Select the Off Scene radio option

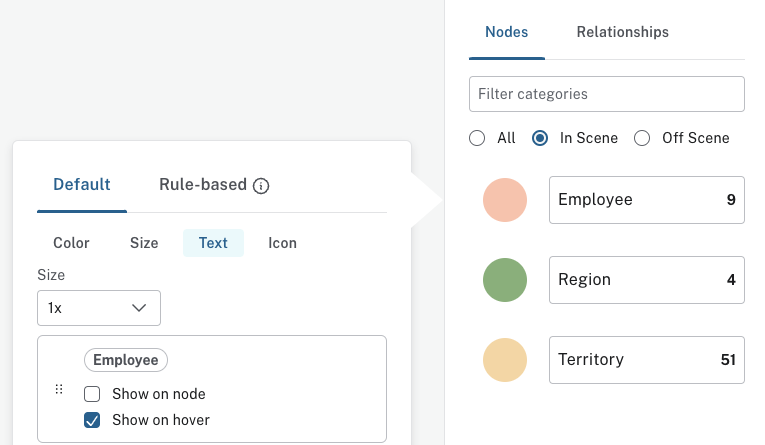(x=642, y=138)
